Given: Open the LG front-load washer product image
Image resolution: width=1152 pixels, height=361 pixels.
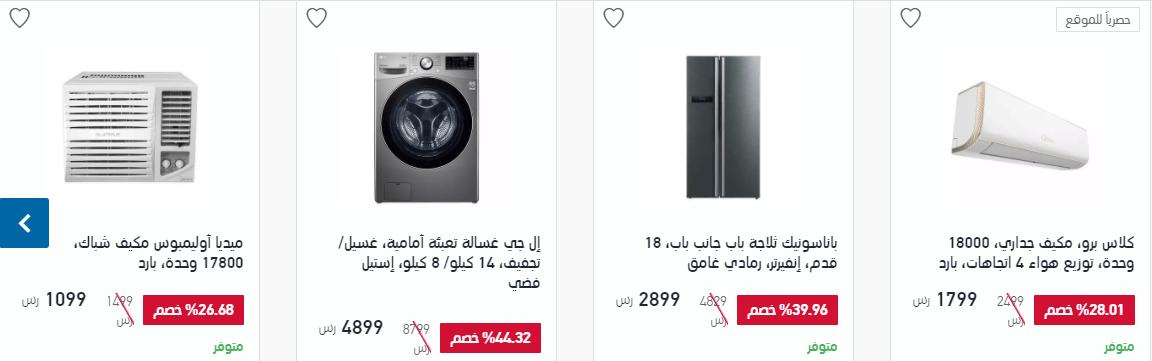Looking at the screenshot, I should click(426, 128).
